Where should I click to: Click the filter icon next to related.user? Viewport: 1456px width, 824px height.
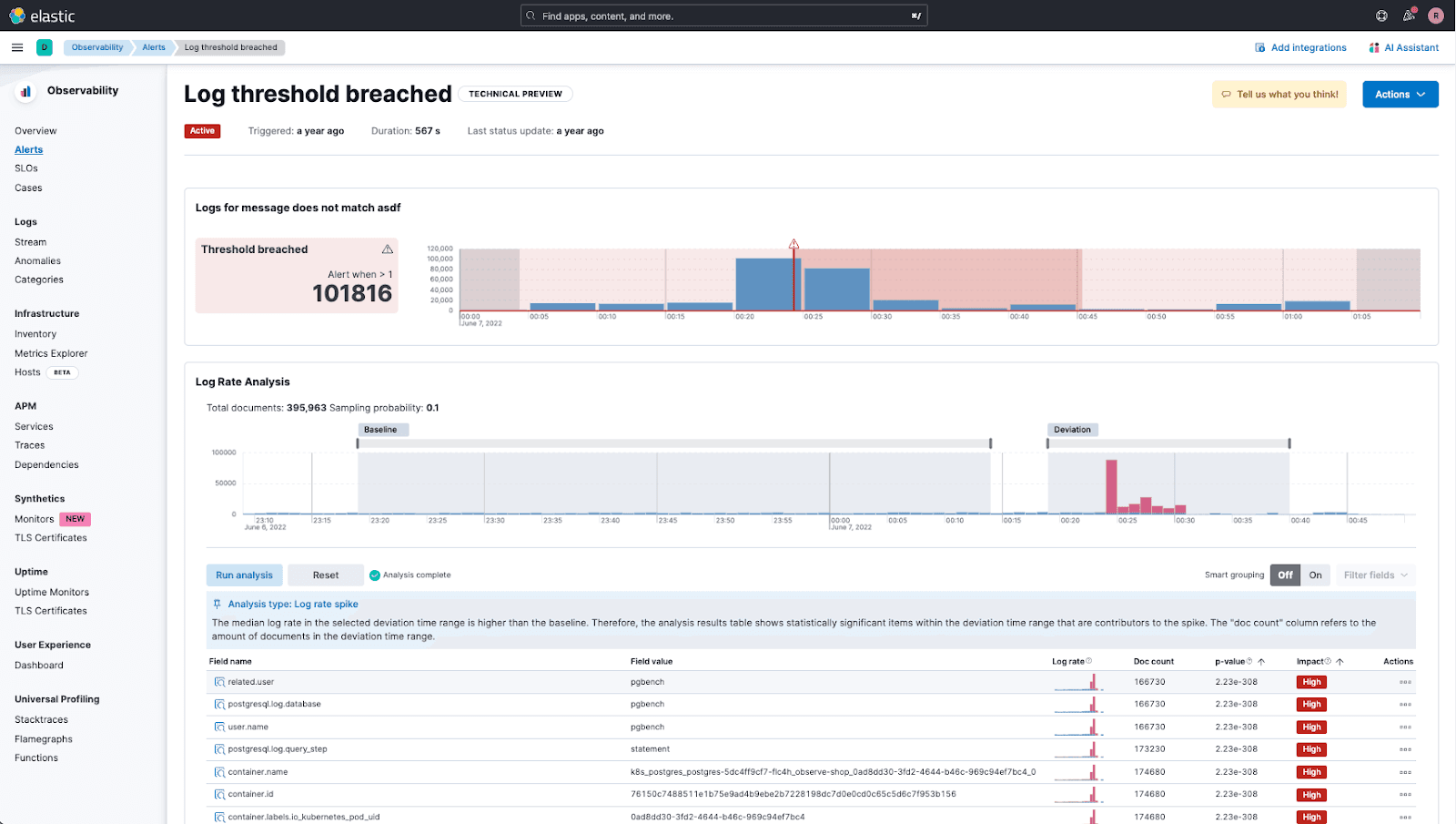click(219, 681)
